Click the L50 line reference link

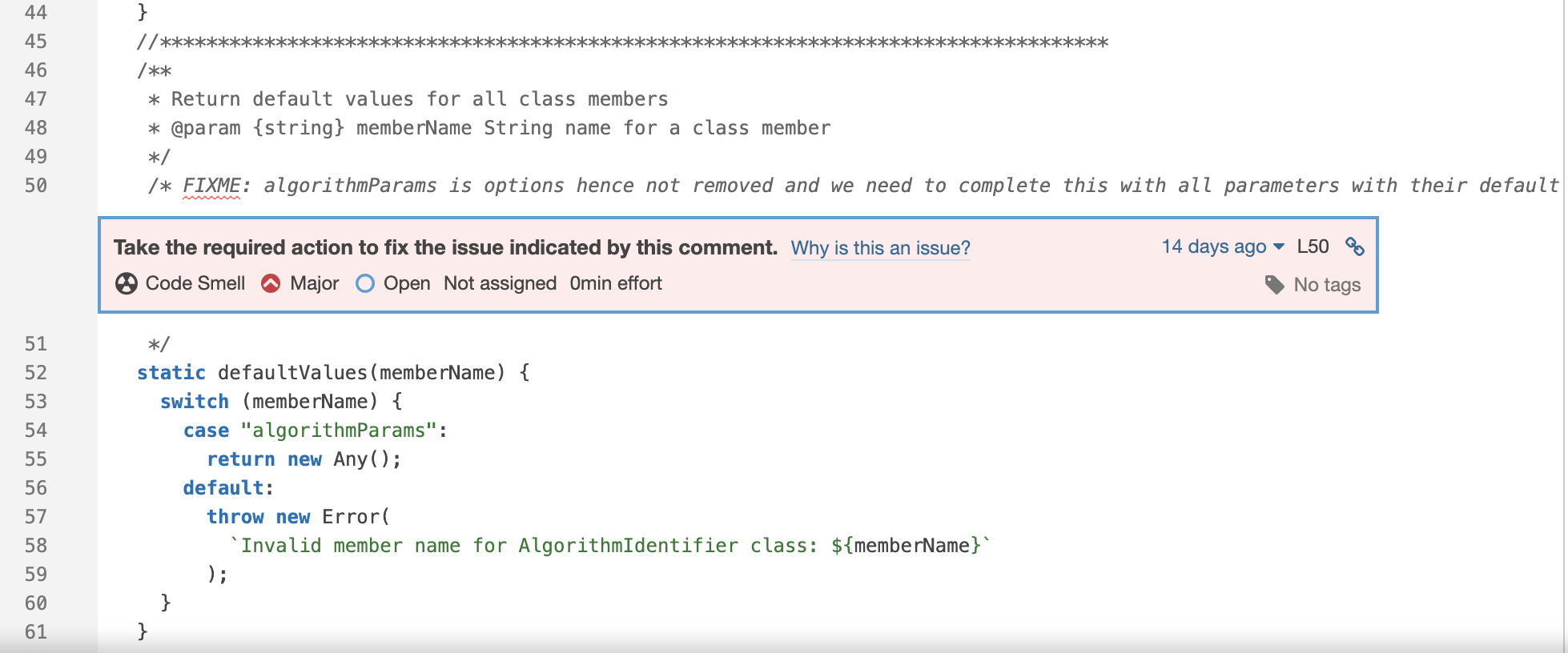point(1313,246)
